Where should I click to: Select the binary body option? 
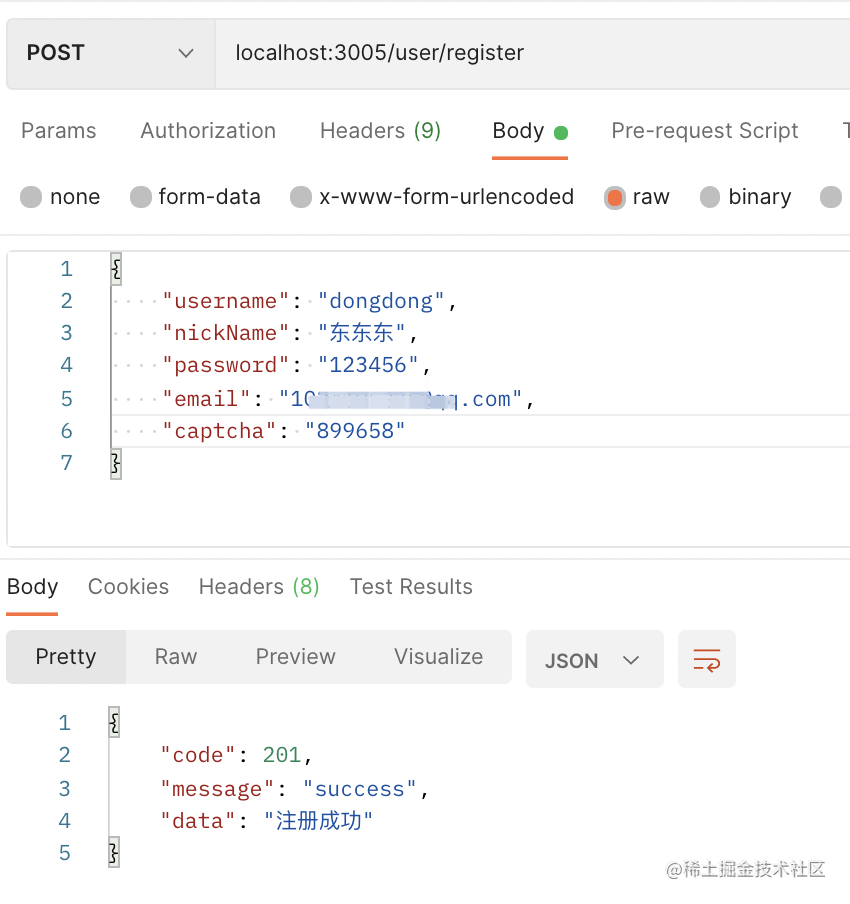710,197
